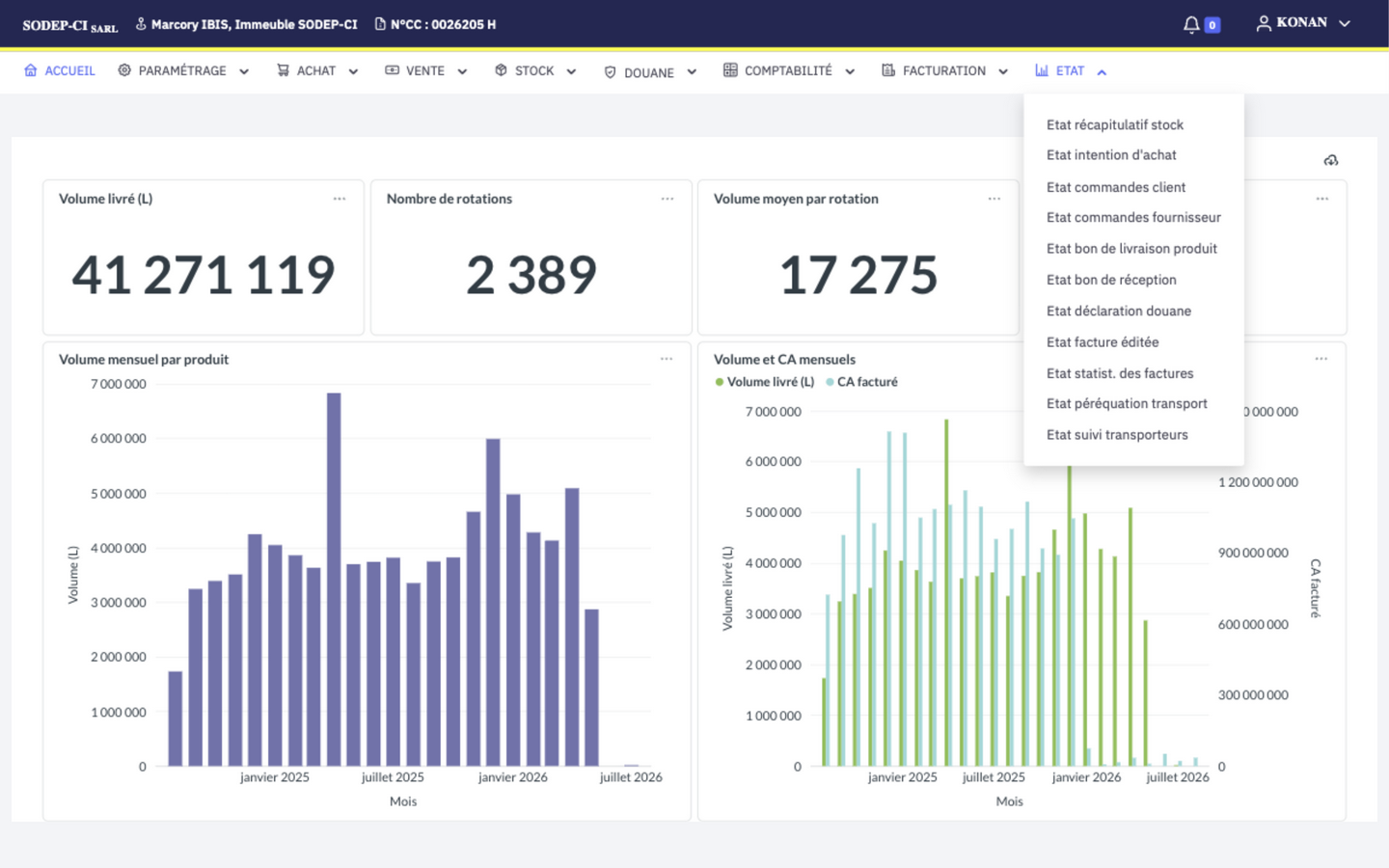The height and width of the screenshot is (868, 1389).
Task: Expand the VENTE menu chevron
Action: [462, 71]
